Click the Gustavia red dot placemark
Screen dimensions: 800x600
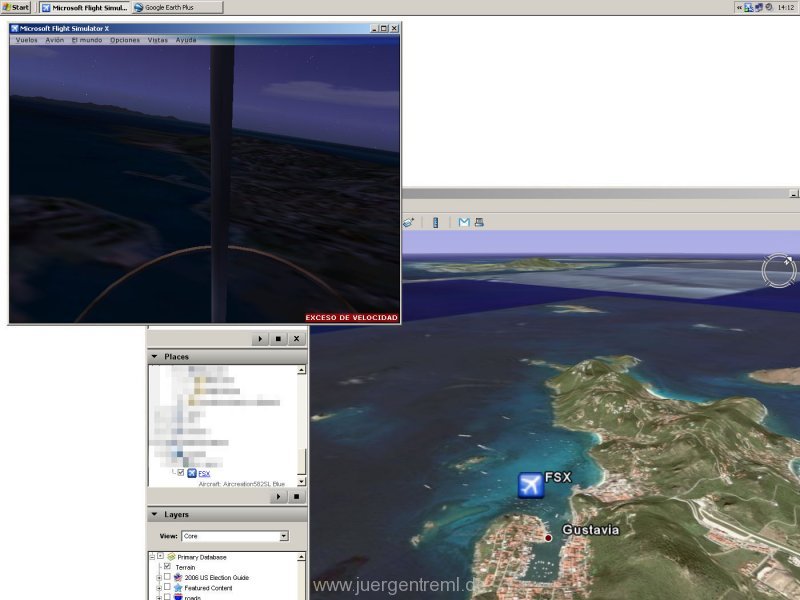tap(548, 538)
